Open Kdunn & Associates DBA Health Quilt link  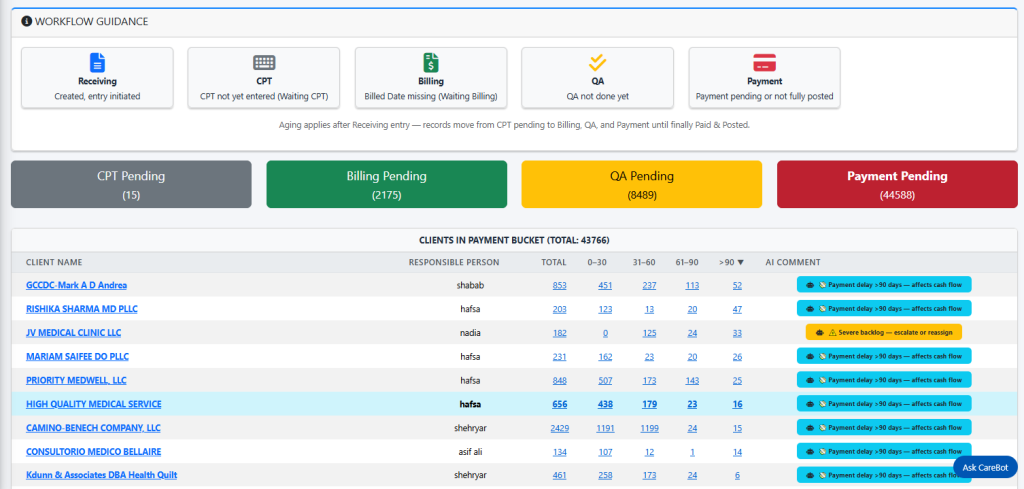pyautogui.click(x=101, y=475)
